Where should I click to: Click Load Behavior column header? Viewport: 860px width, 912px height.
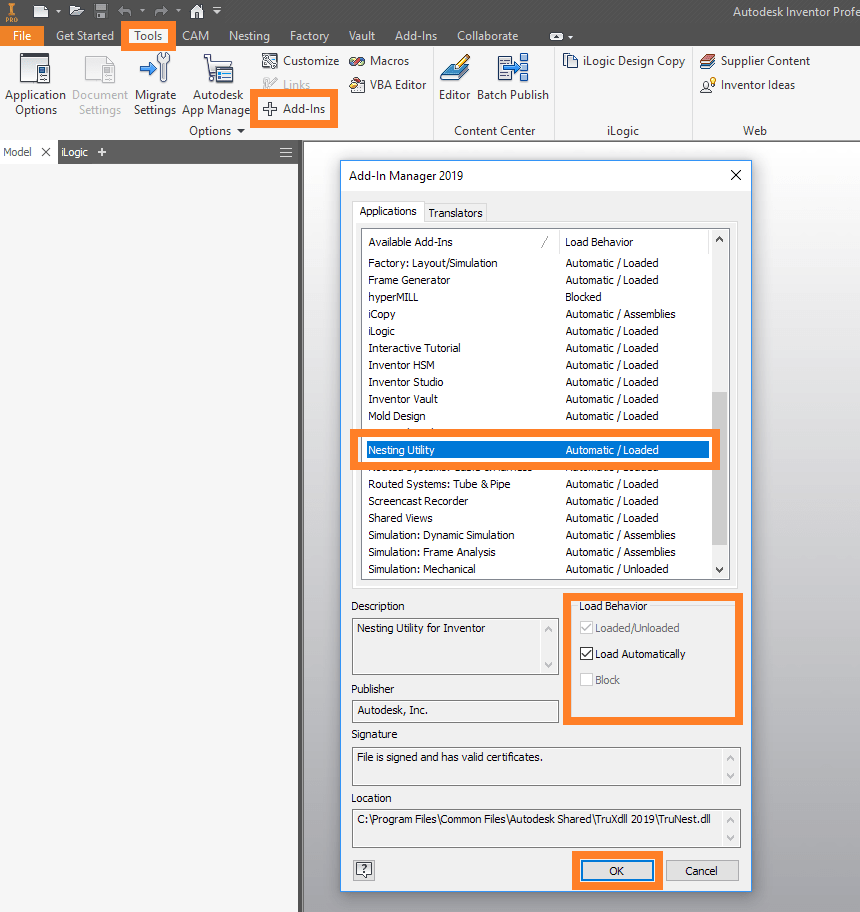[x=634, y=242]
